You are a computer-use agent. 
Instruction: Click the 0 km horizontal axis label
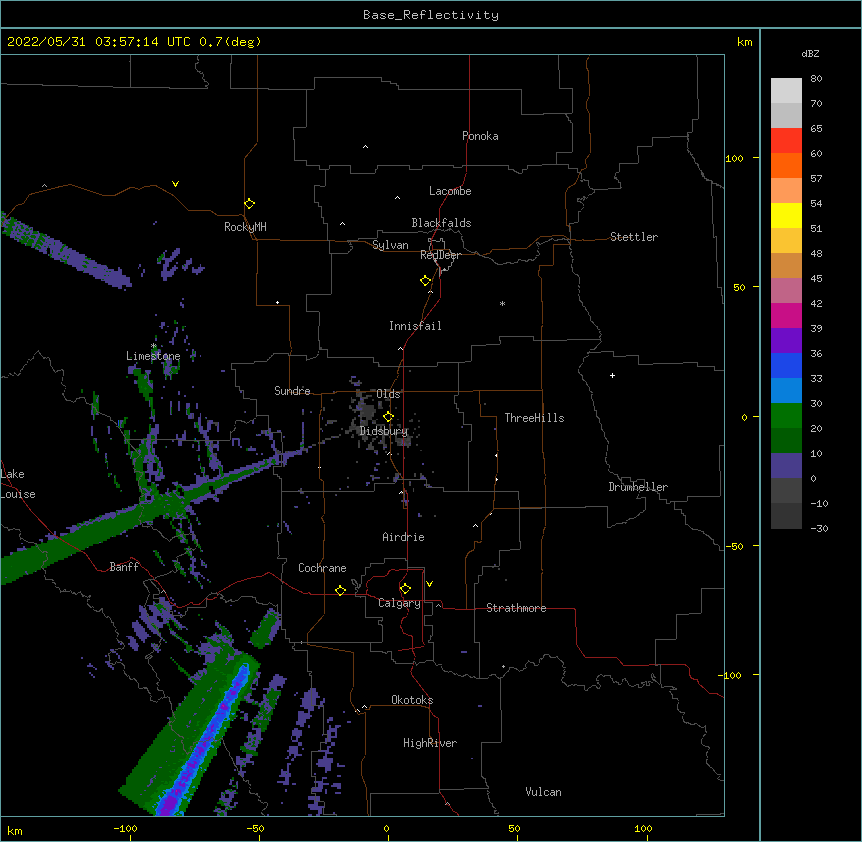pyautogui.click(x=386, y=828)
